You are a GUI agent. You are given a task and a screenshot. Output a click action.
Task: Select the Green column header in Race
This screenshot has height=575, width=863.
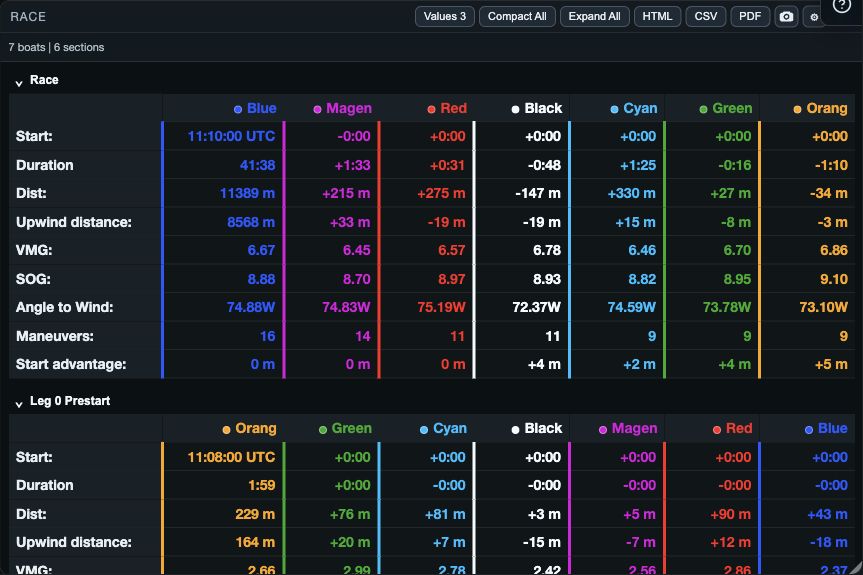click(x=725, y=108)
